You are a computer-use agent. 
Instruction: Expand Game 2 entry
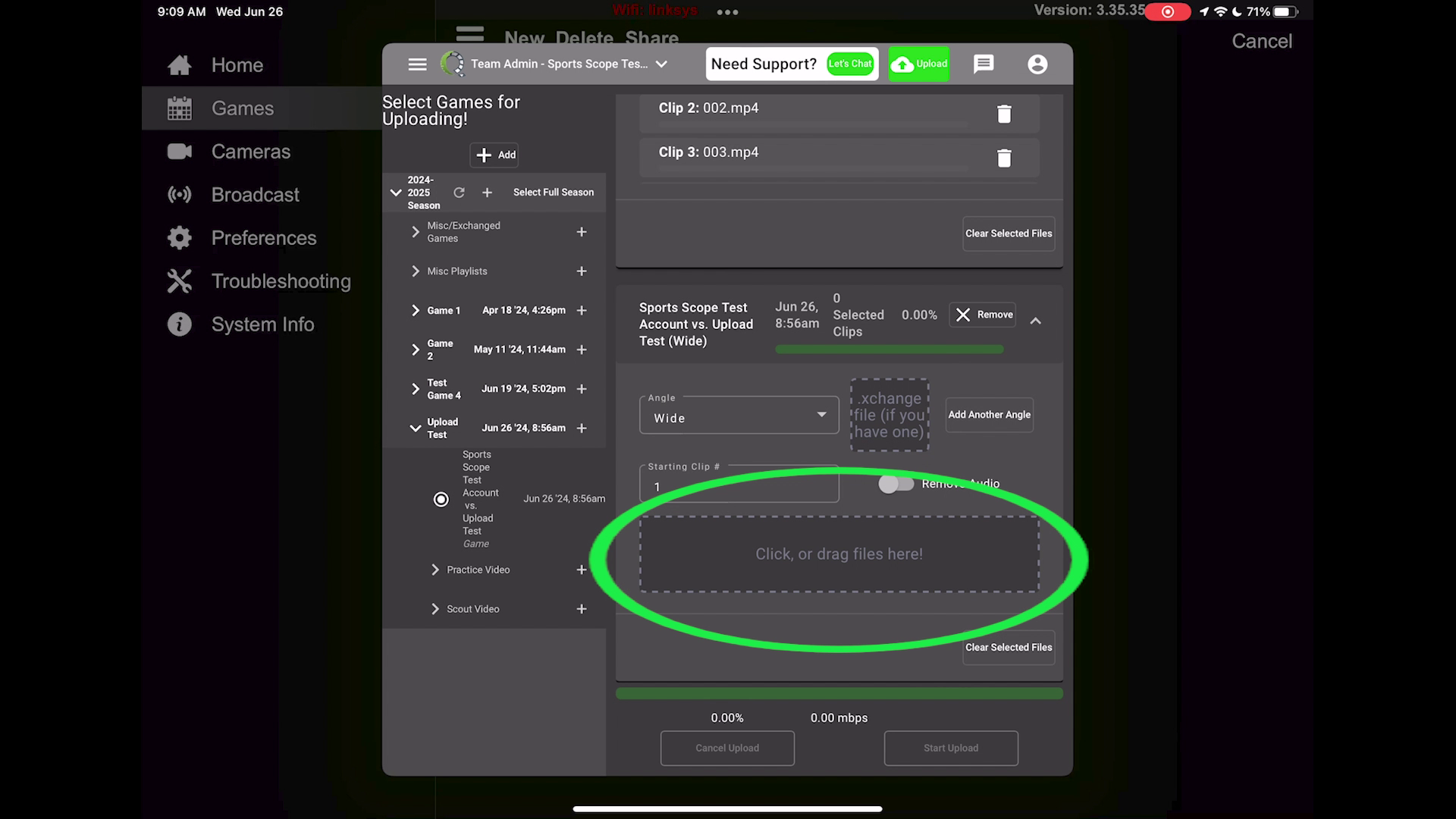point(415,350)
